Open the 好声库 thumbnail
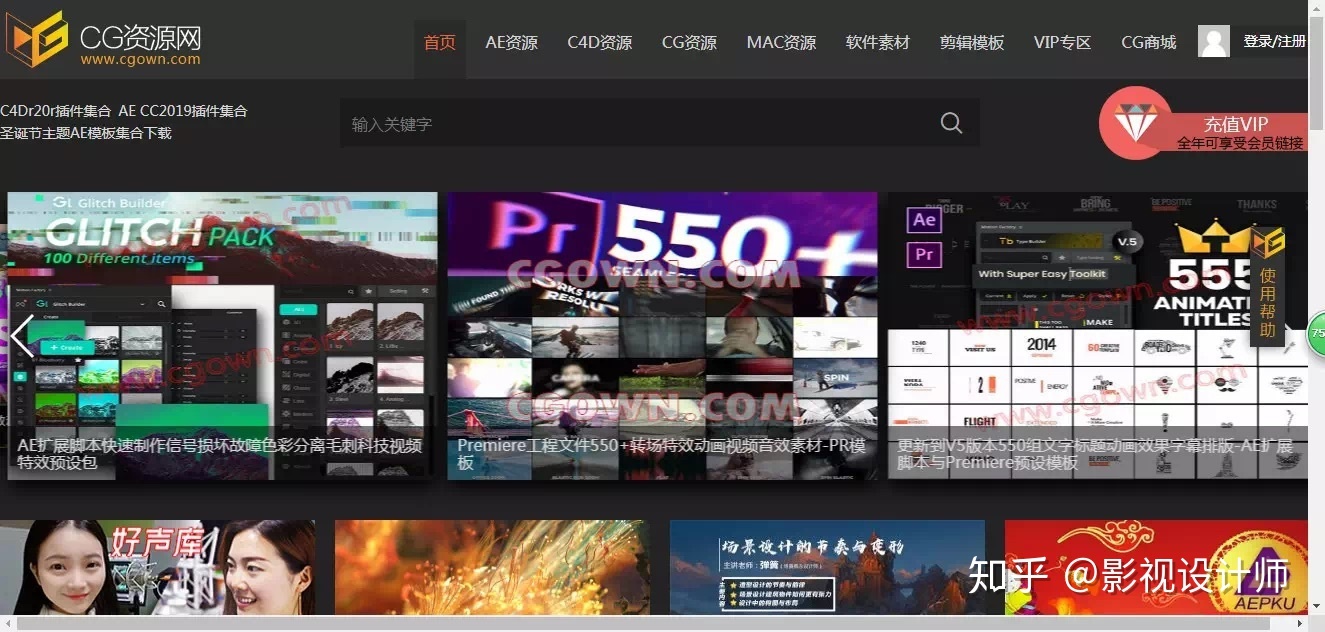 coord(157,567)
